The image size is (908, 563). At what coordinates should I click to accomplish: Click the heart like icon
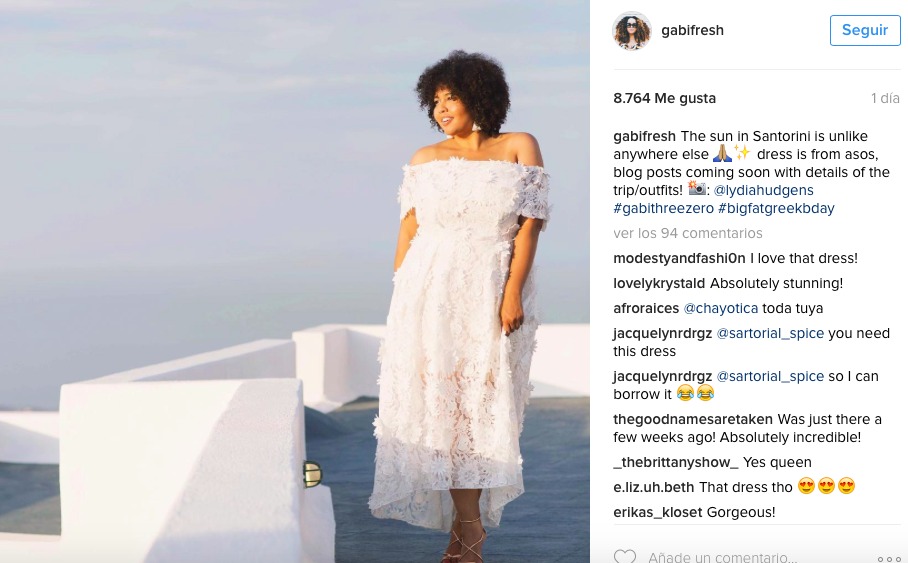point(624,557)
